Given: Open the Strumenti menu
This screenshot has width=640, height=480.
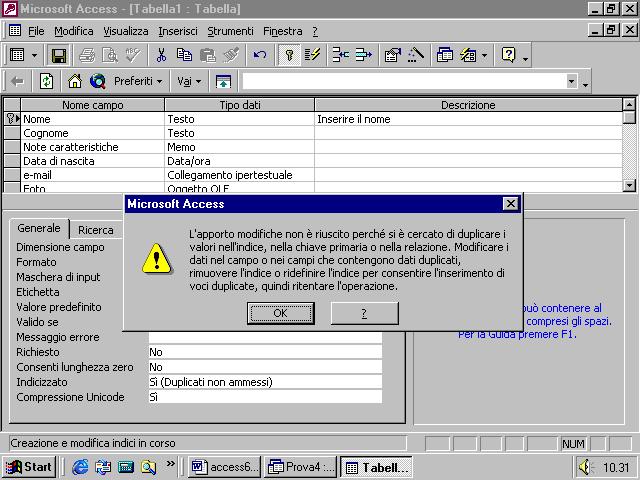Looking at the screenshot, I should coord(230,31).
